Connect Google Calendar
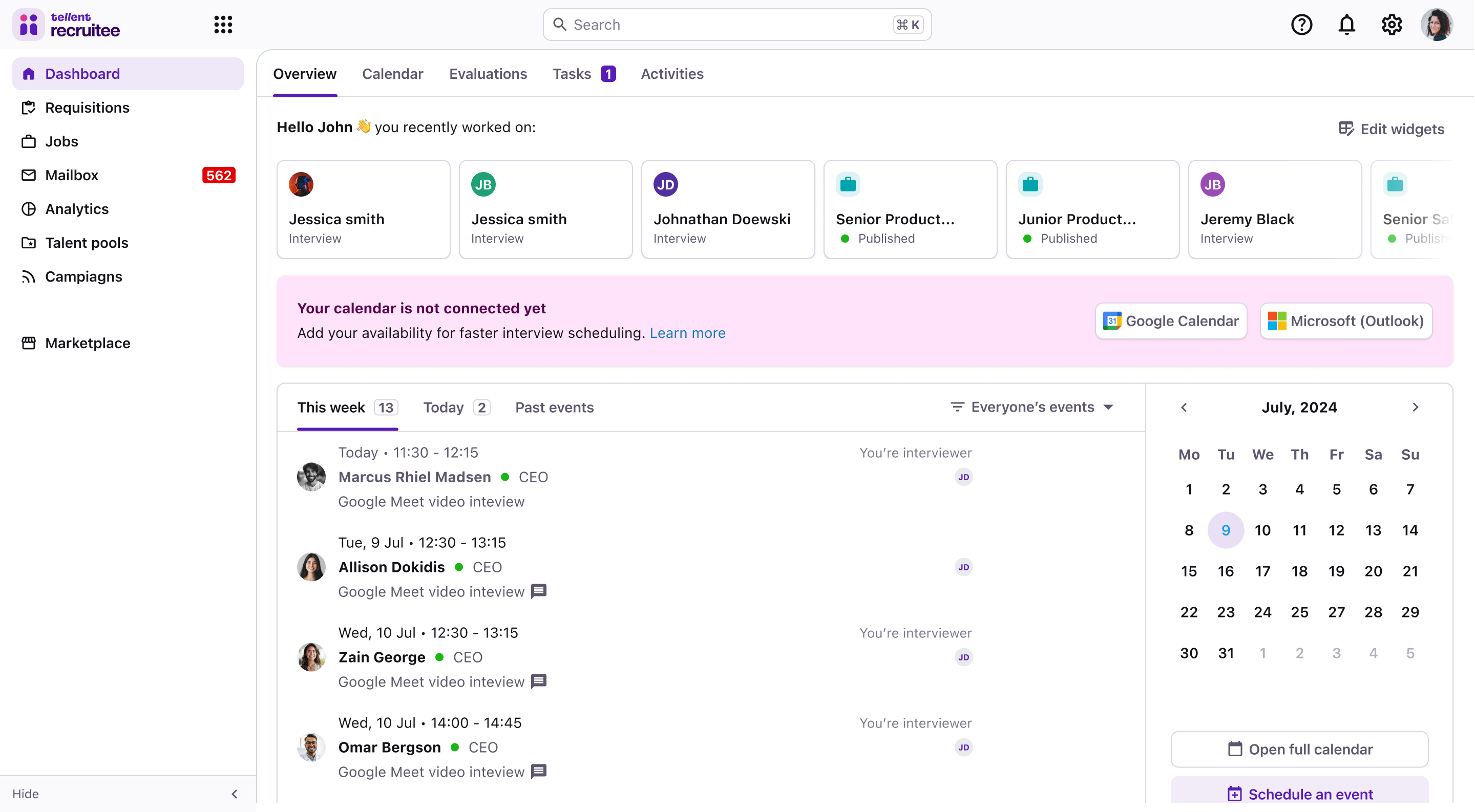1475x812 pixels. click(x=1170, y=321)
